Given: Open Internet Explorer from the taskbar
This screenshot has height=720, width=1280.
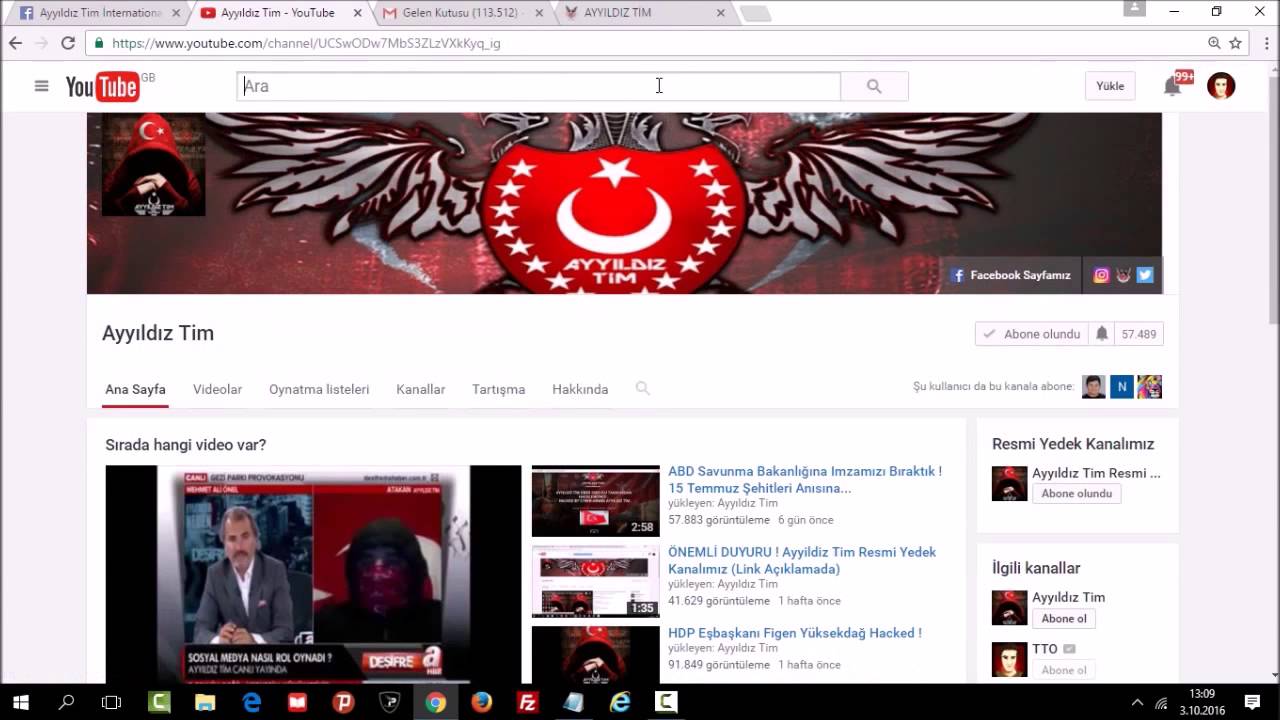Looking at the screenshot, I should coord(619,702).
